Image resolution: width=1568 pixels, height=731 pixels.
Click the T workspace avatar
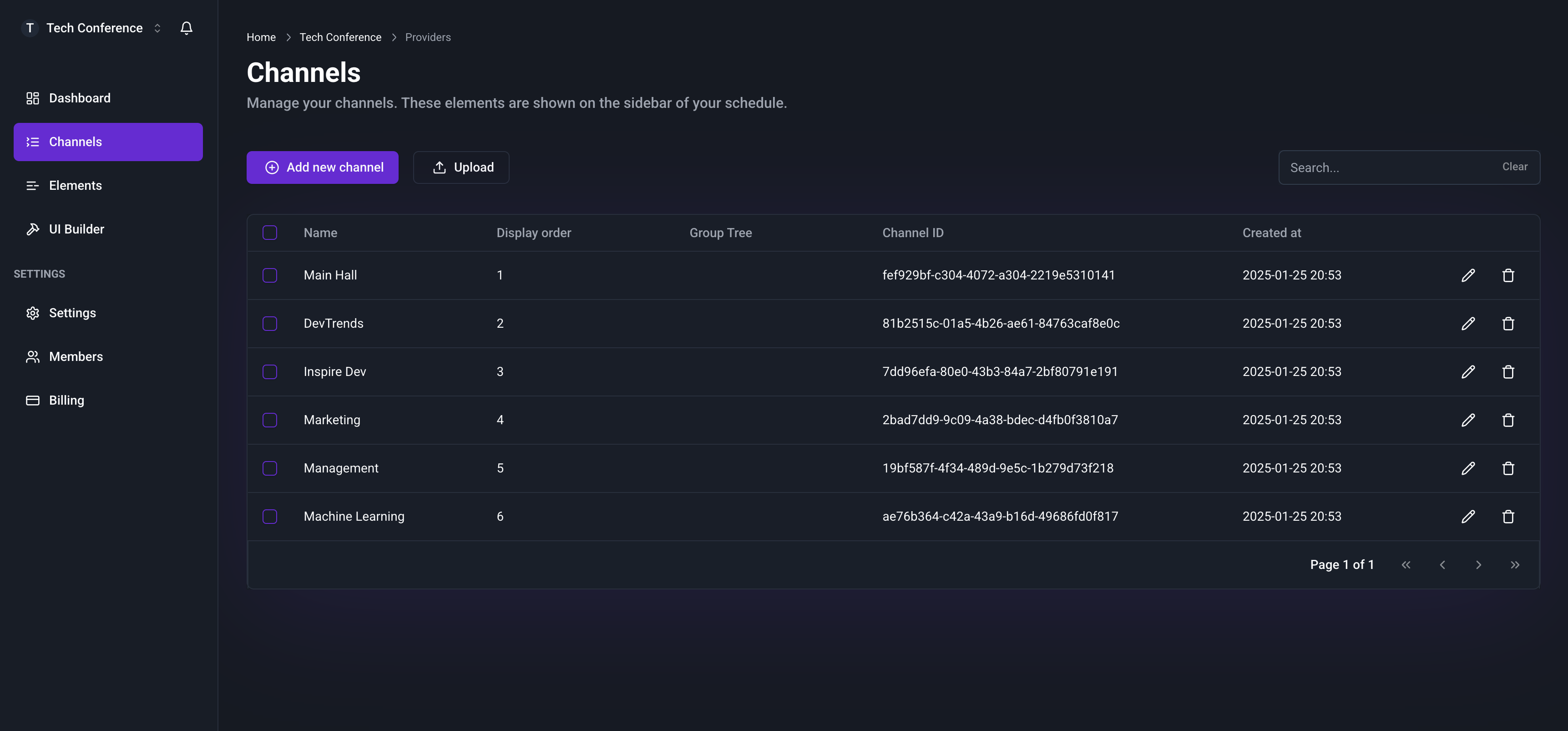[29, 28]
